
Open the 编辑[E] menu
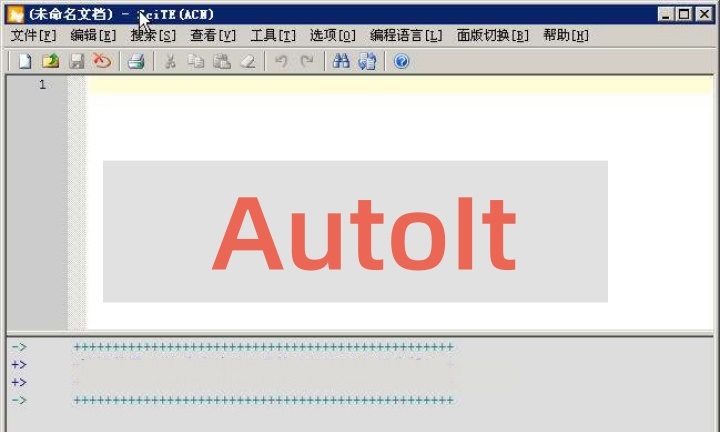(x=93, y=35)
